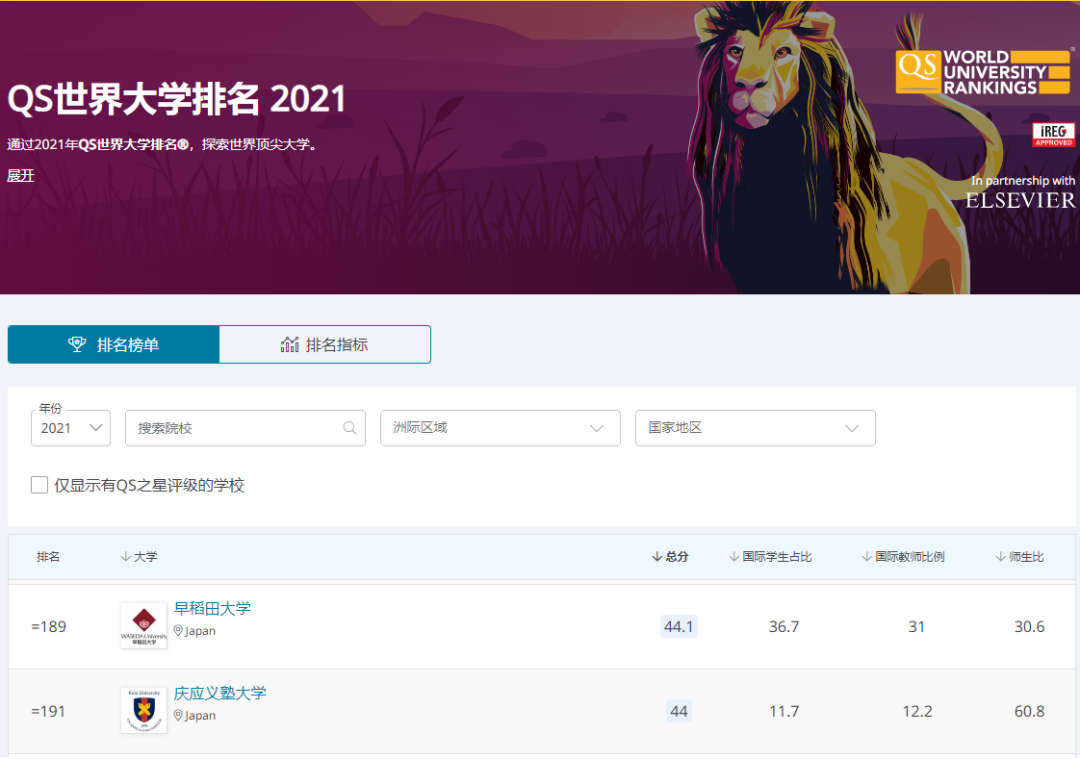Click the =191 rank cell
This screenshot has width=1080, height=759.
48,711
